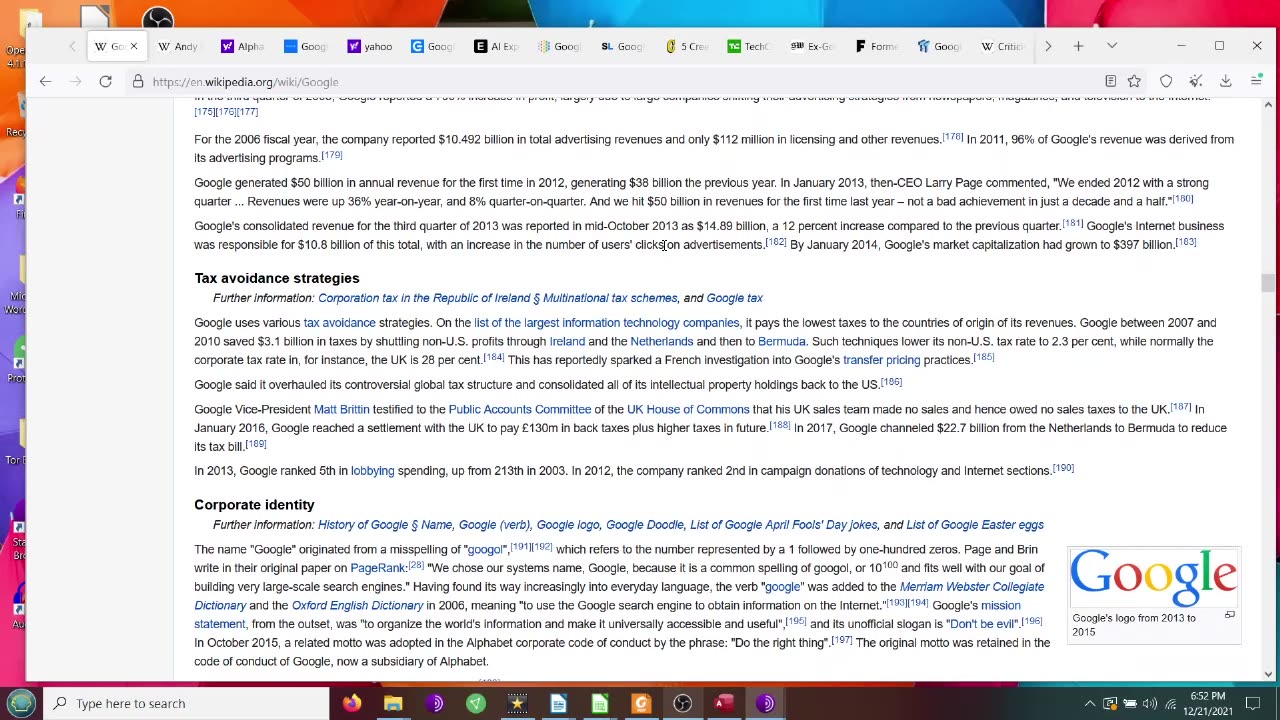Viewport: 1280px width, 720px height.
Task: Open the Public Accounts Committee link
Action: (520, 409)
